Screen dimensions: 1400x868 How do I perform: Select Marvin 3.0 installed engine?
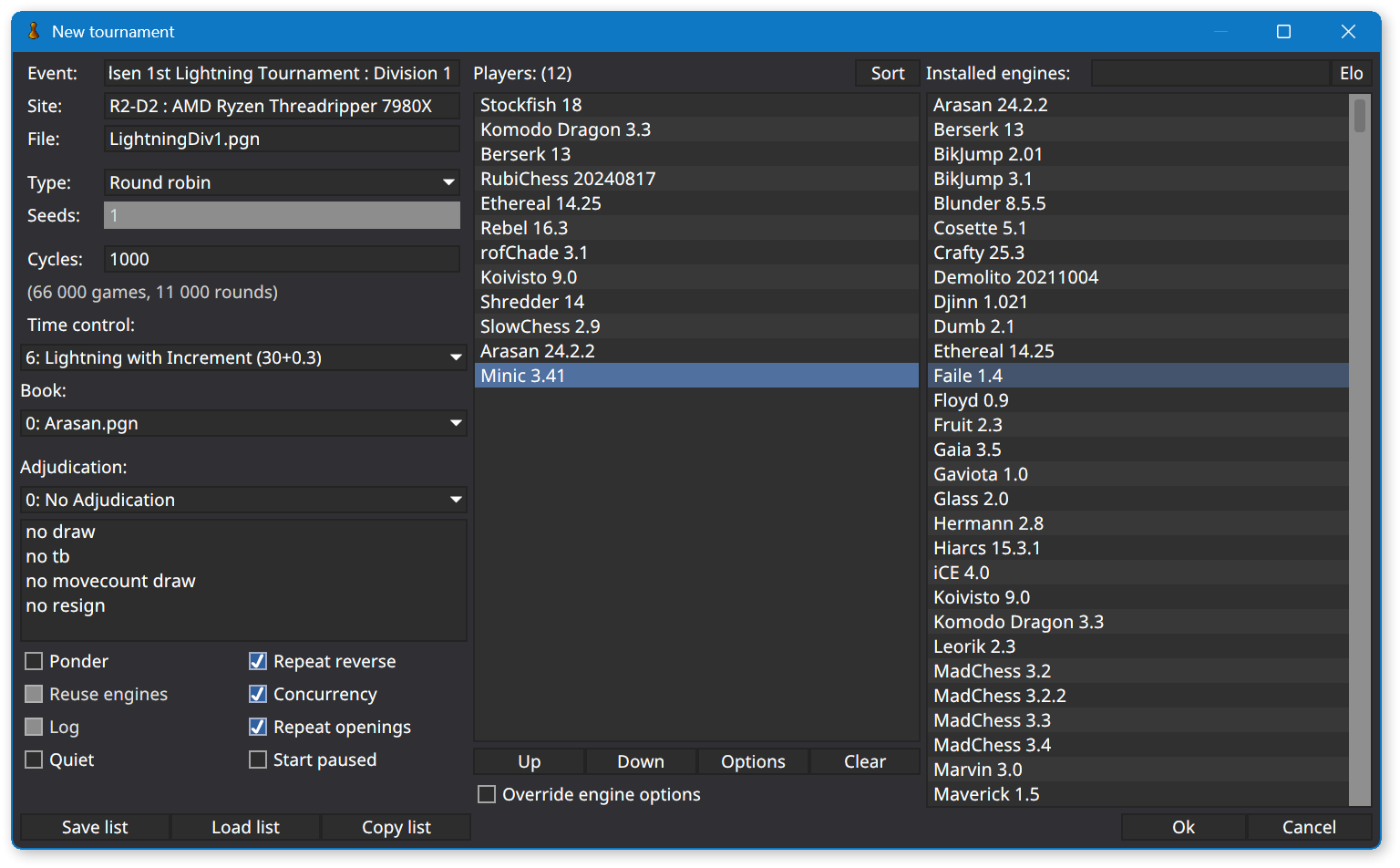(x=1138, y=770)
